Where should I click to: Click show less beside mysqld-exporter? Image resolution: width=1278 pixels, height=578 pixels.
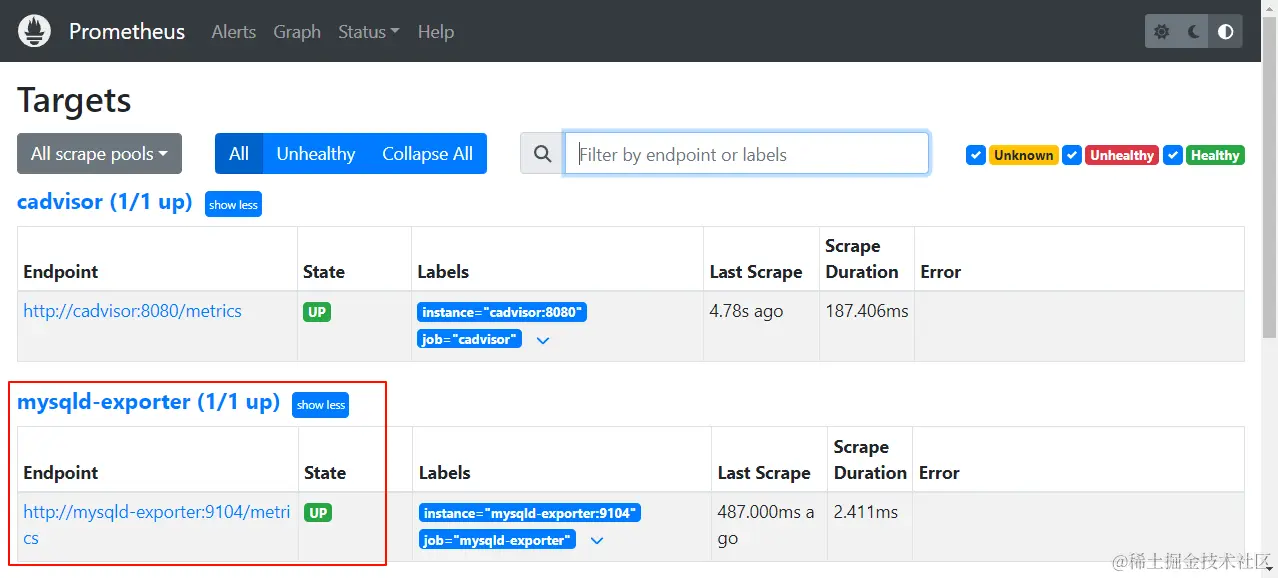320,405
